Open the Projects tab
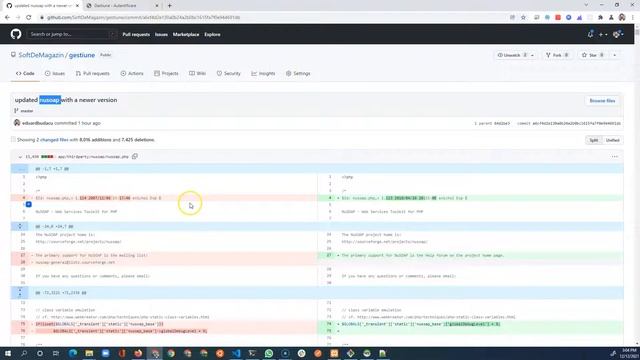640x360 pixels. (x=166, y=73)
